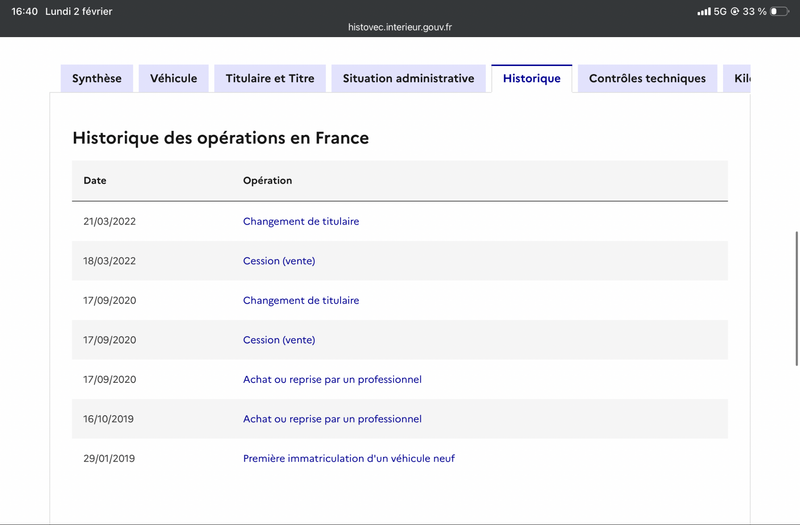Tap the battery icon in status bar
Viewport: 800px width, 525px height.
[x=779, y=11]
